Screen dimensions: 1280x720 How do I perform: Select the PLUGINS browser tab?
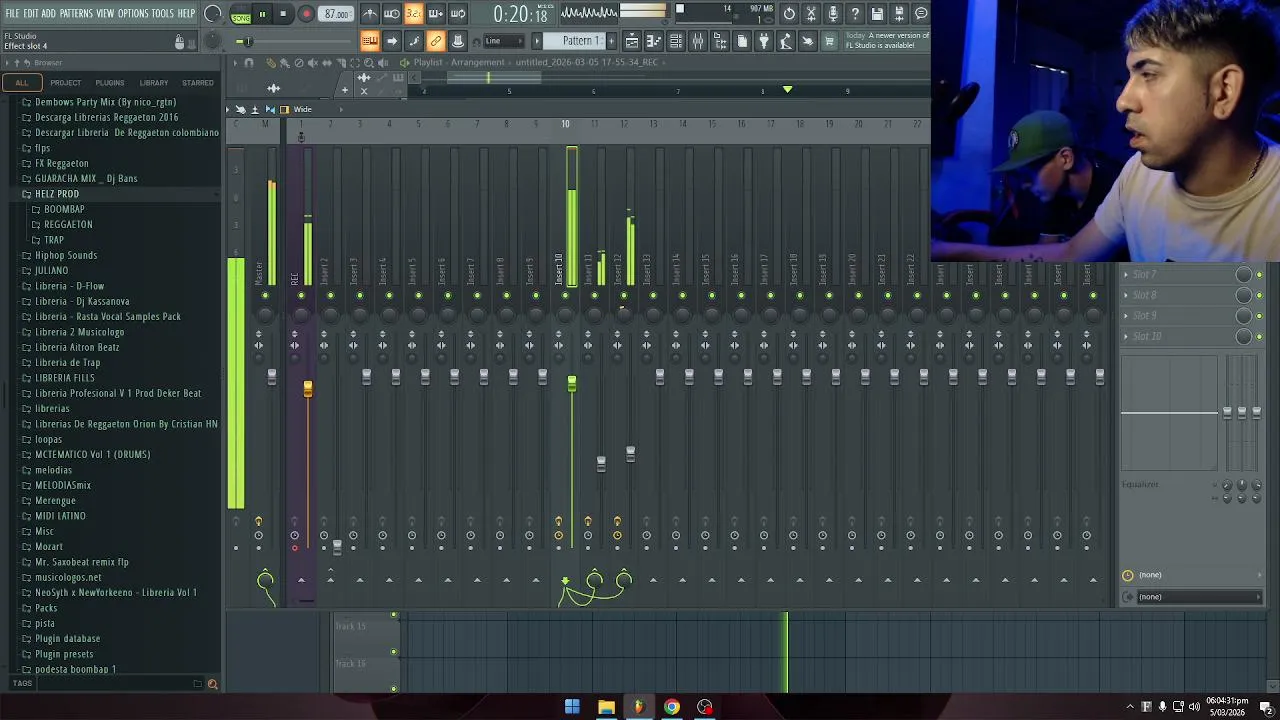[x=110, y=83]
